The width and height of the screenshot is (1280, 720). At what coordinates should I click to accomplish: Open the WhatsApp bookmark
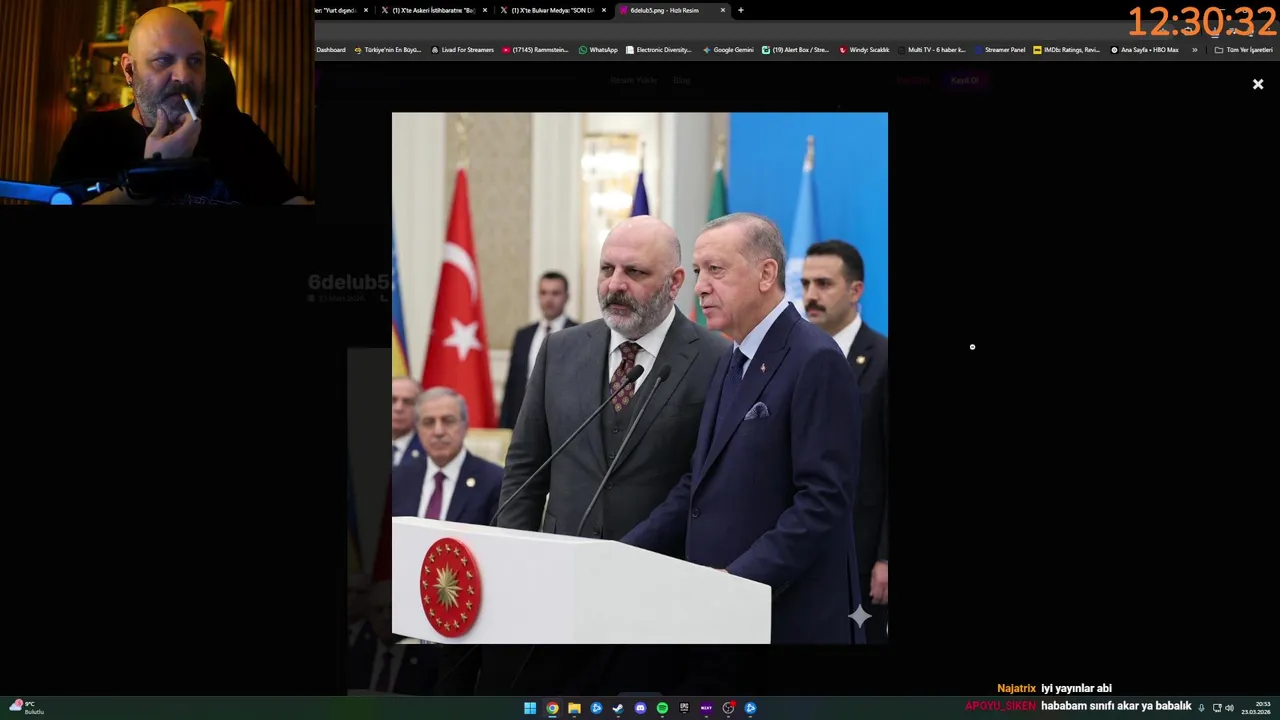pos(598,50)
